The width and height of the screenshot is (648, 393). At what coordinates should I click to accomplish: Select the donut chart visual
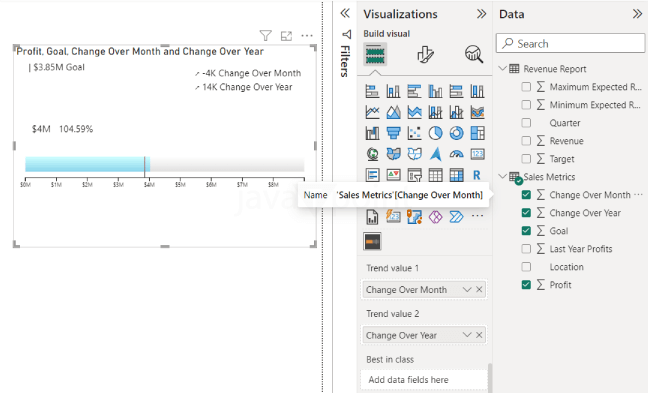456,133
